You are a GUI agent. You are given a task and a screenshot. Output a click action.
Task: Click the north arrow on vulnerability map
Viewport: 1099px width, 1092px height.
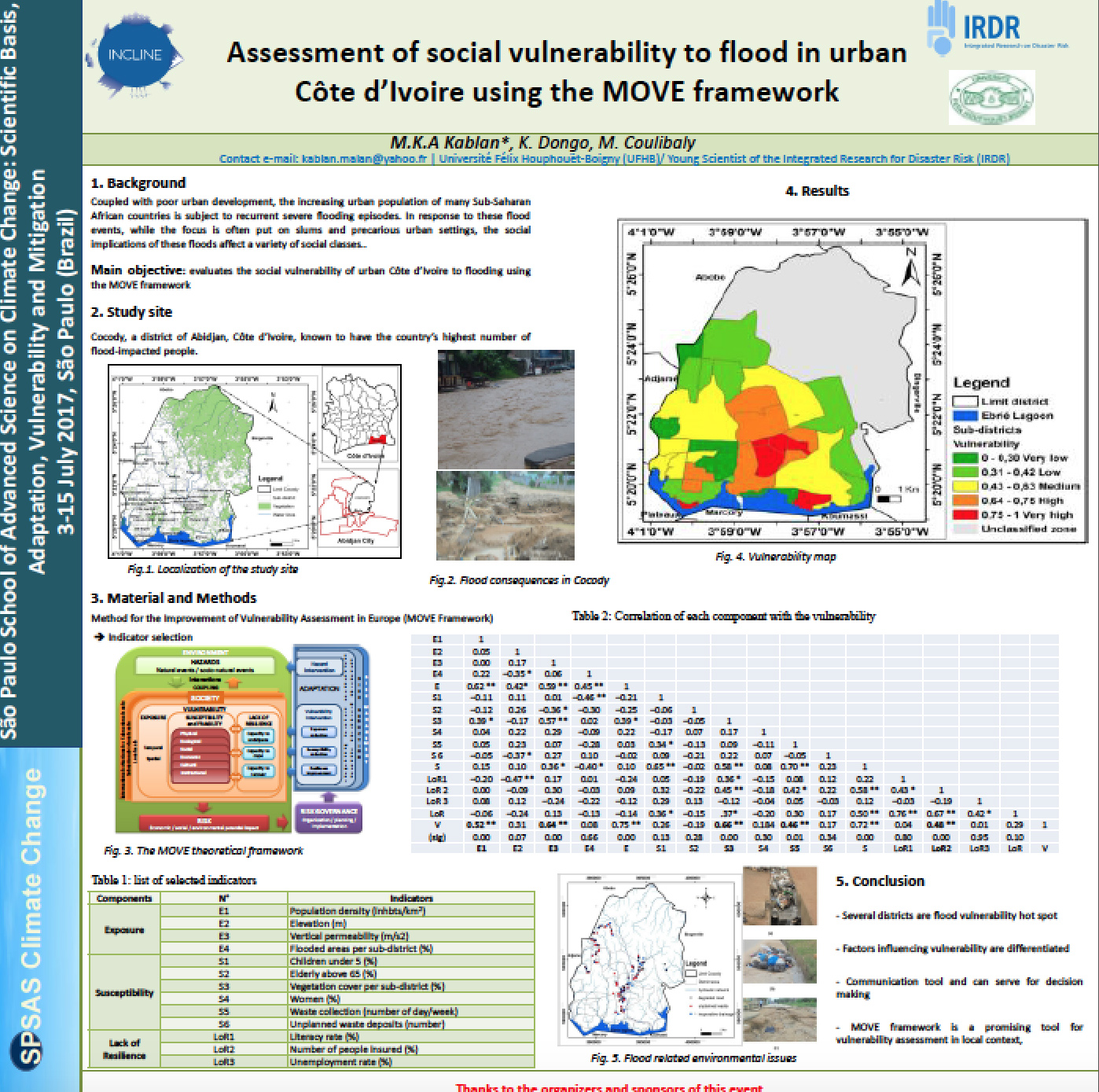coord(910,267)
